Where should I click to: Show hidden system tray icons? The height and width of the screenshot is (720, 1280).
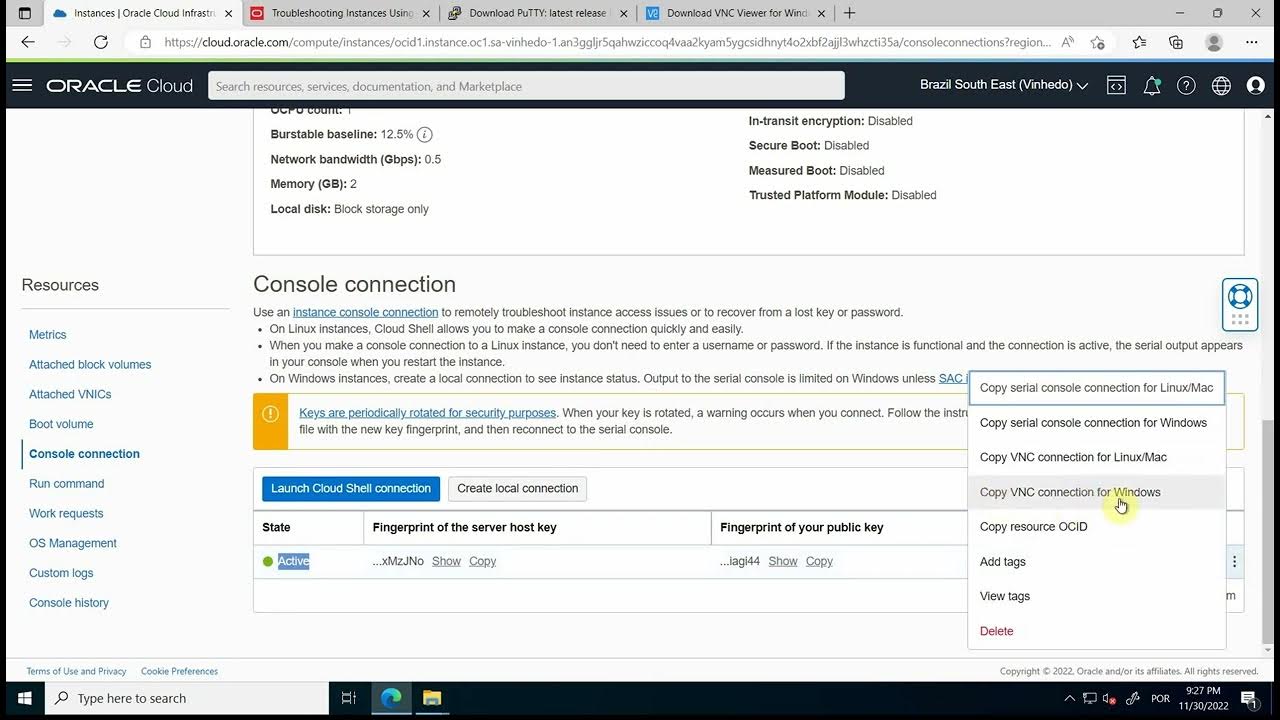coord(1070,698)
